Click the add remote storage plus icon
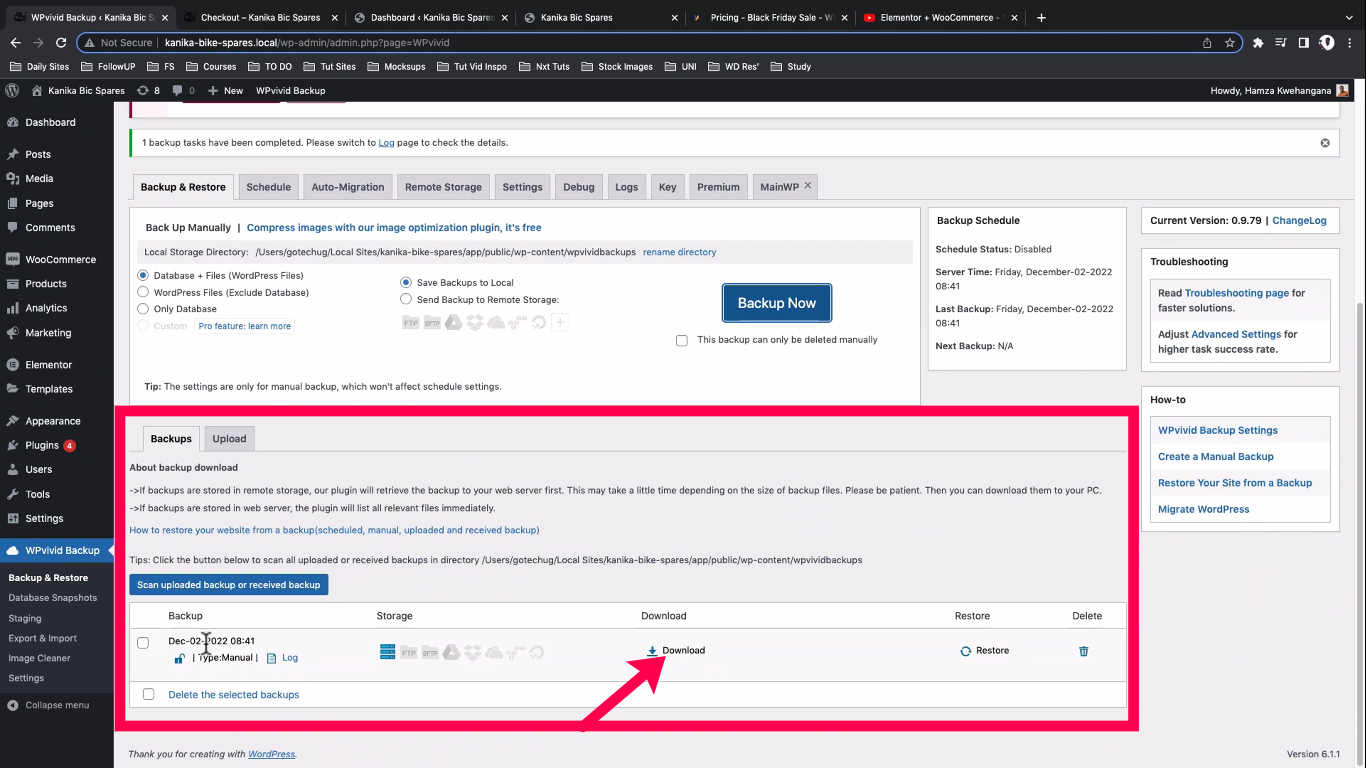The image size is (1366, 768). click(560, 322)
